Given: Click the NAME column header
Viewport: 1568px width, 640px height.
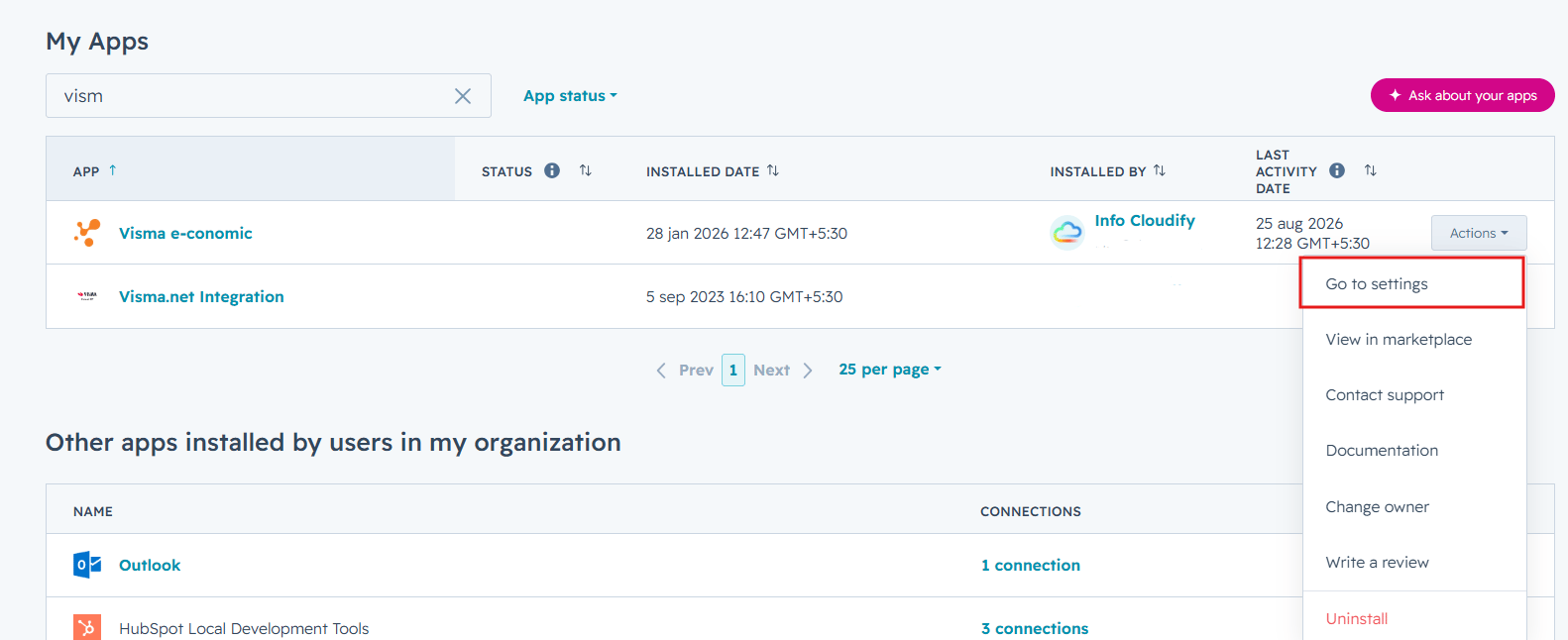Looking at the screenshot, I should 93,511.
